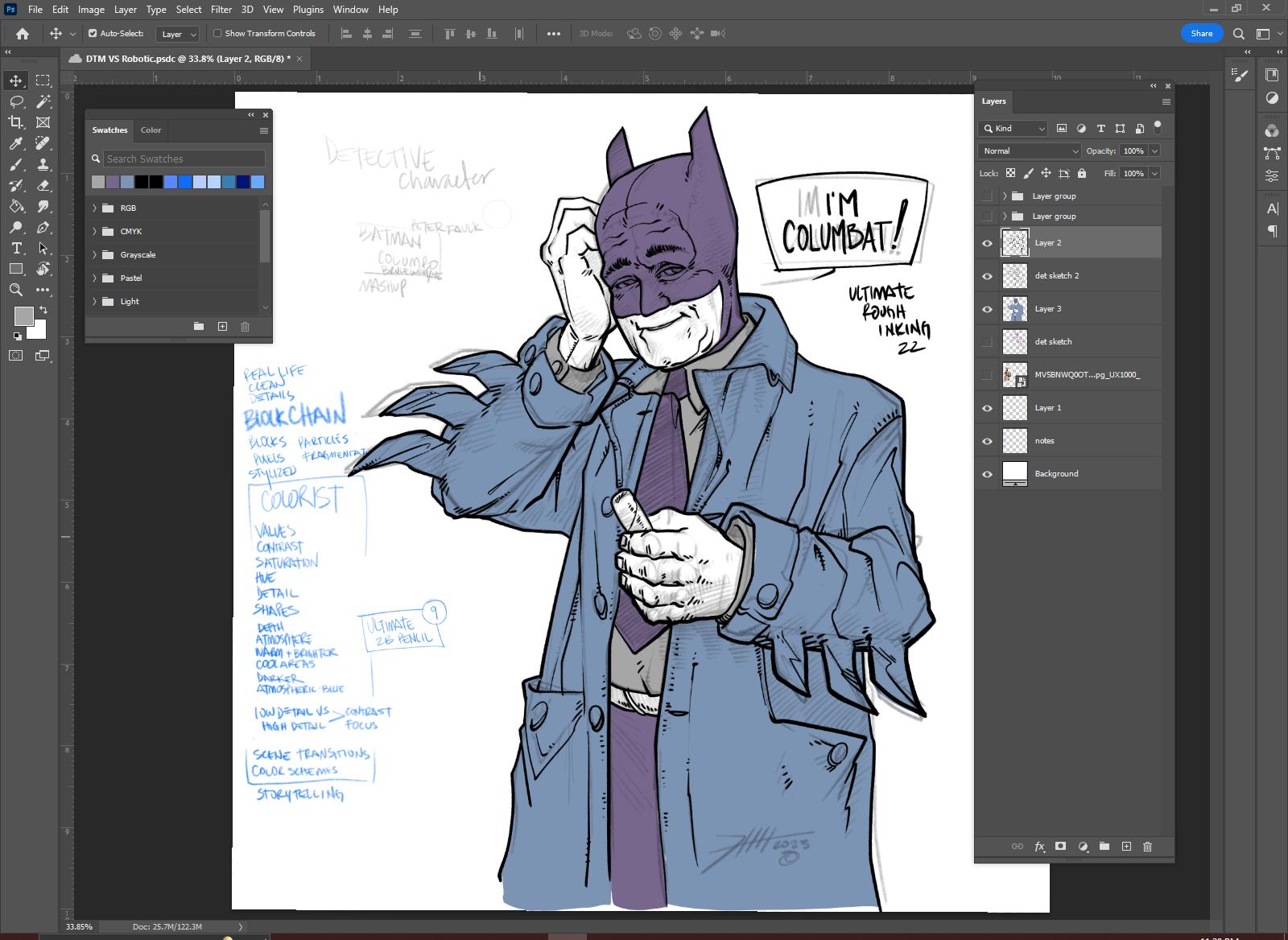Hide Layer 2 visibility eye

click(987, 243)
